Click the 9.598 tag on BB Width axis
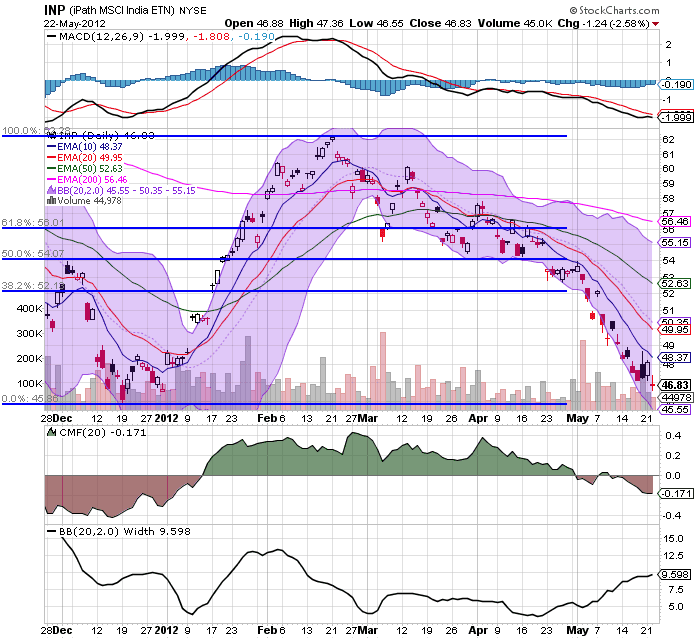Screen dimensions: 700x639 [x=675, y=575]
